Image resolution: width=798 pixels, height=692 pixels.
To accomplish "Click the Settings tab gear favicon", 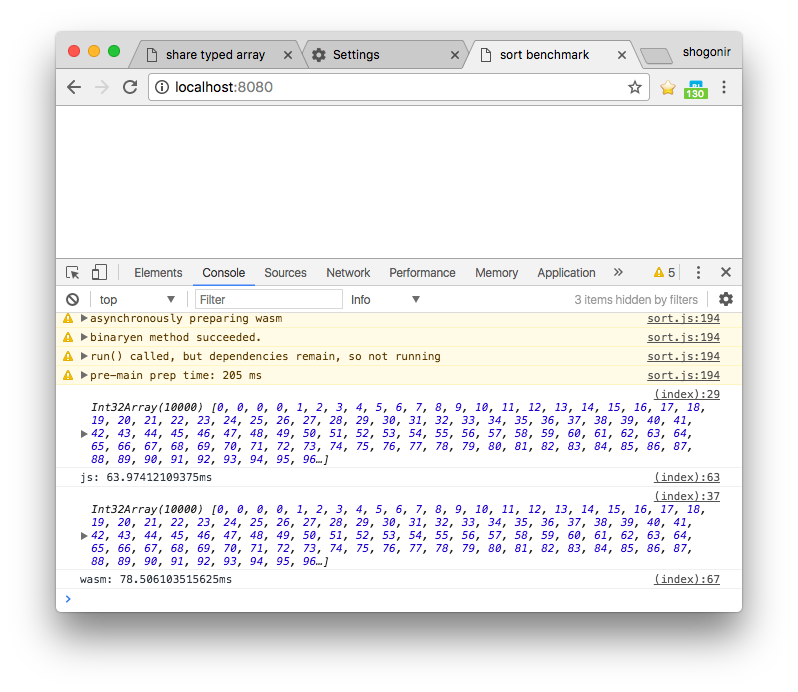I will click(x=319, y=55).
